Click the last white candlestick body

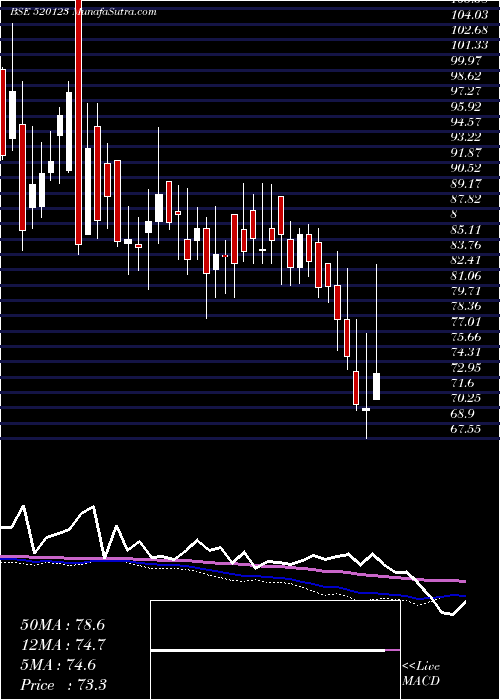376,386
